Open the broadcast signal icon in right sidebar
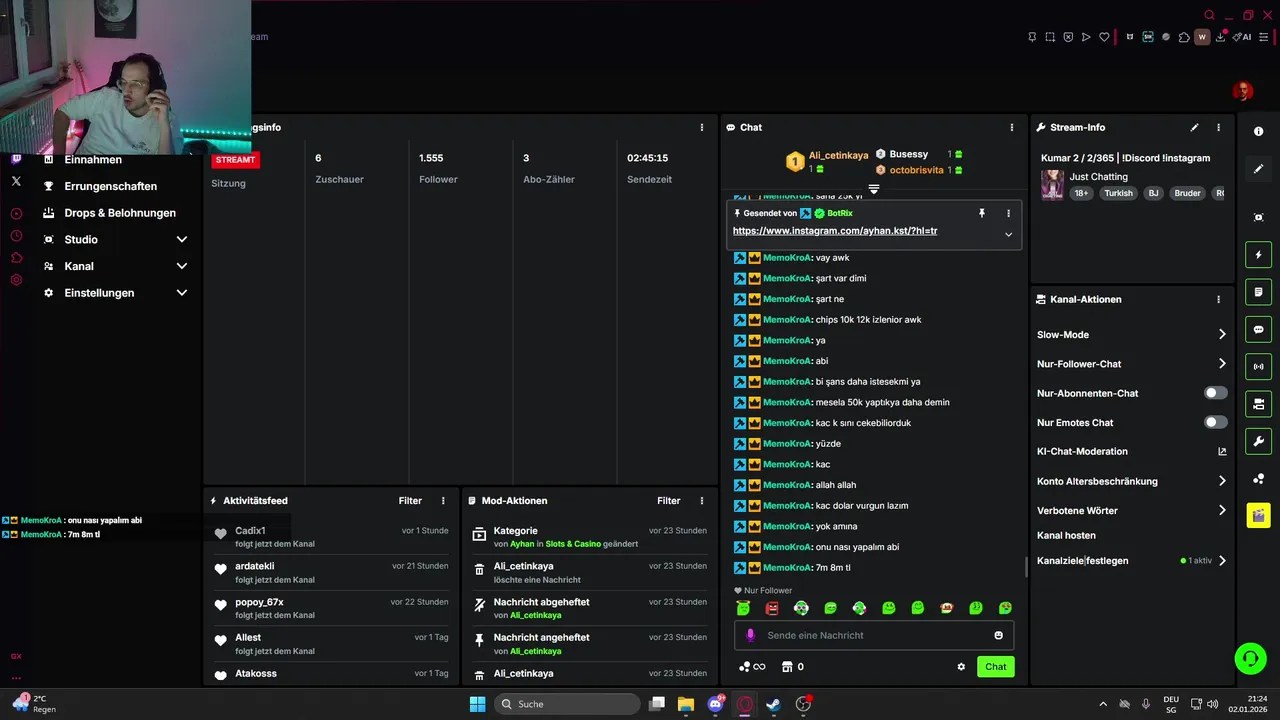Viewport: 1280px width, 720px height. pos(1258,366)
